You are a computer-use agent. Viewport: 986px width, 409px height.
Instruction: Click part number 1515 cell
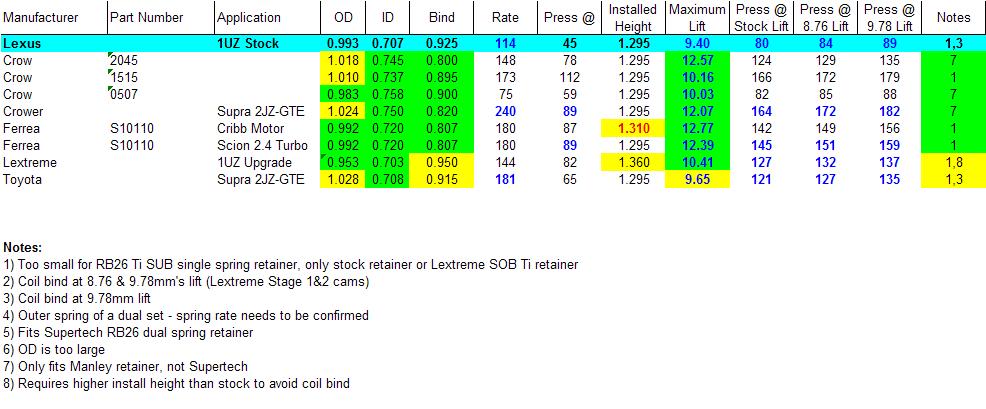160,78
